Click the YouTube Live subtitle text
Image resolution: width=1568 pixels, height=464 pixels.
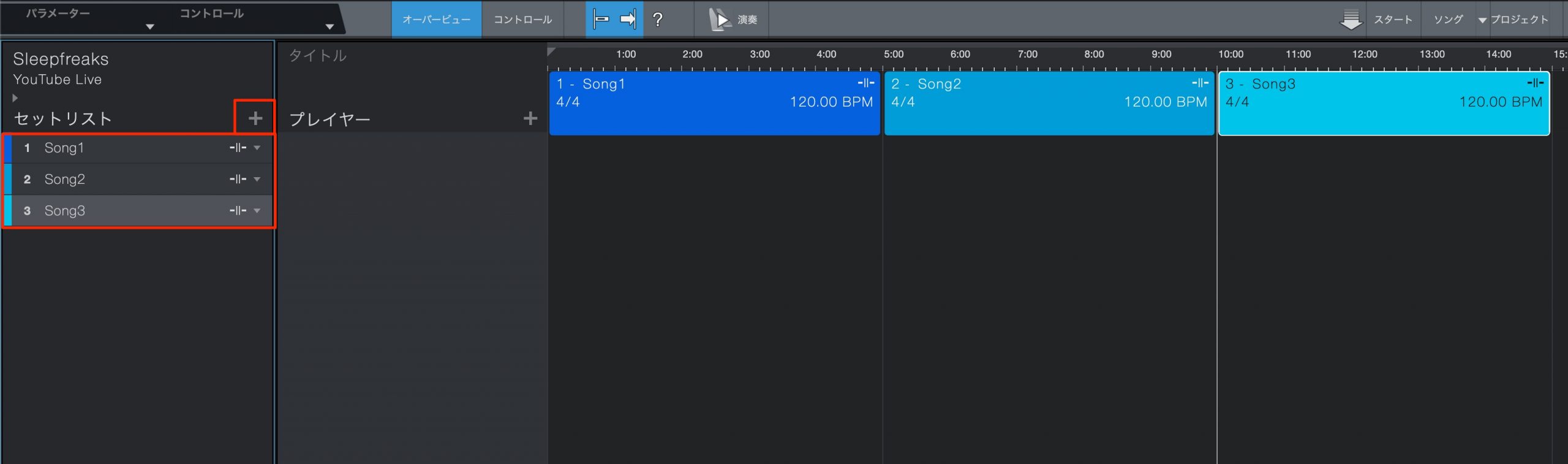click(x=58, y=79)
